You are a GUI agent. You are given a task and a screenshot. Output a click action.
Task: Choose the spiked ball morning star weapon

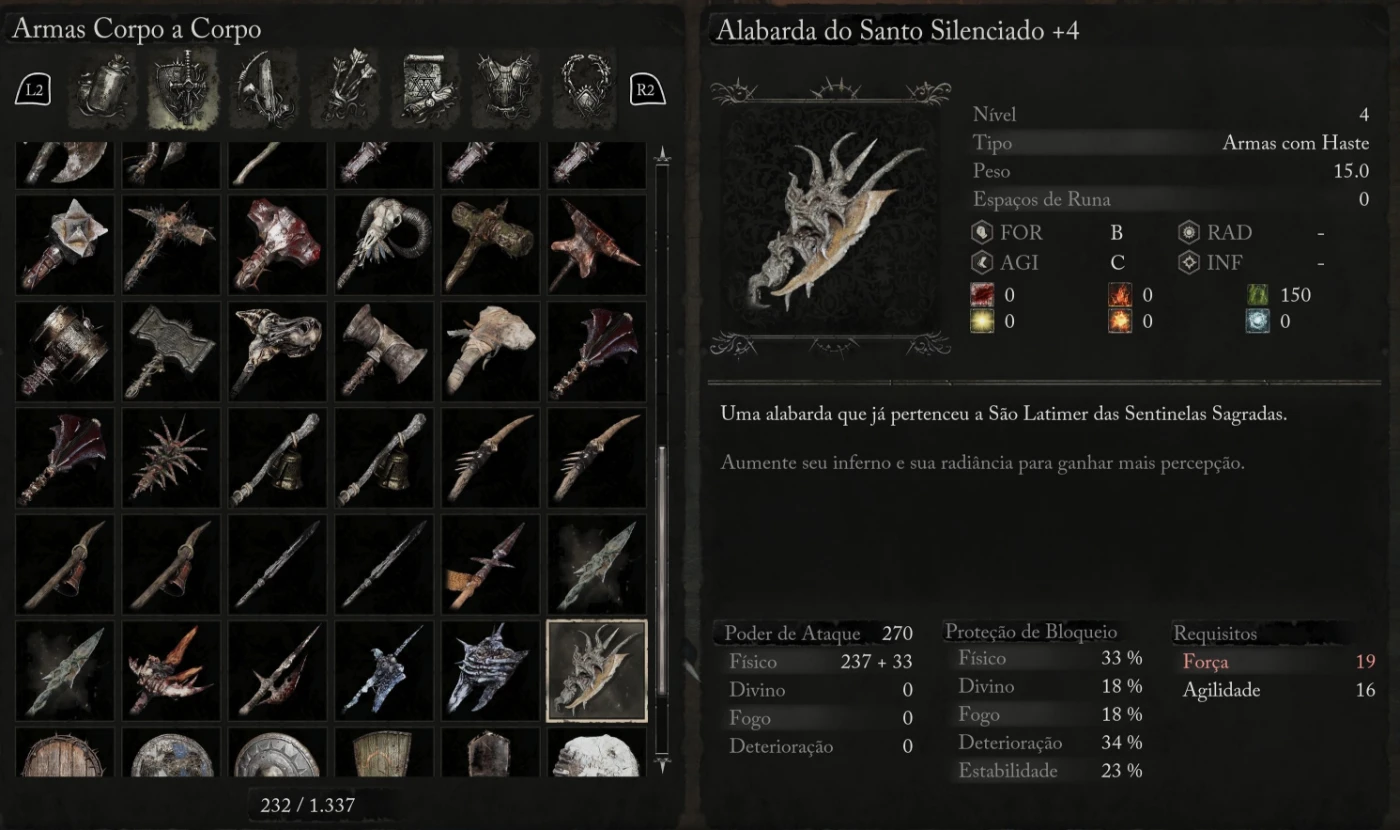point(172,457)
